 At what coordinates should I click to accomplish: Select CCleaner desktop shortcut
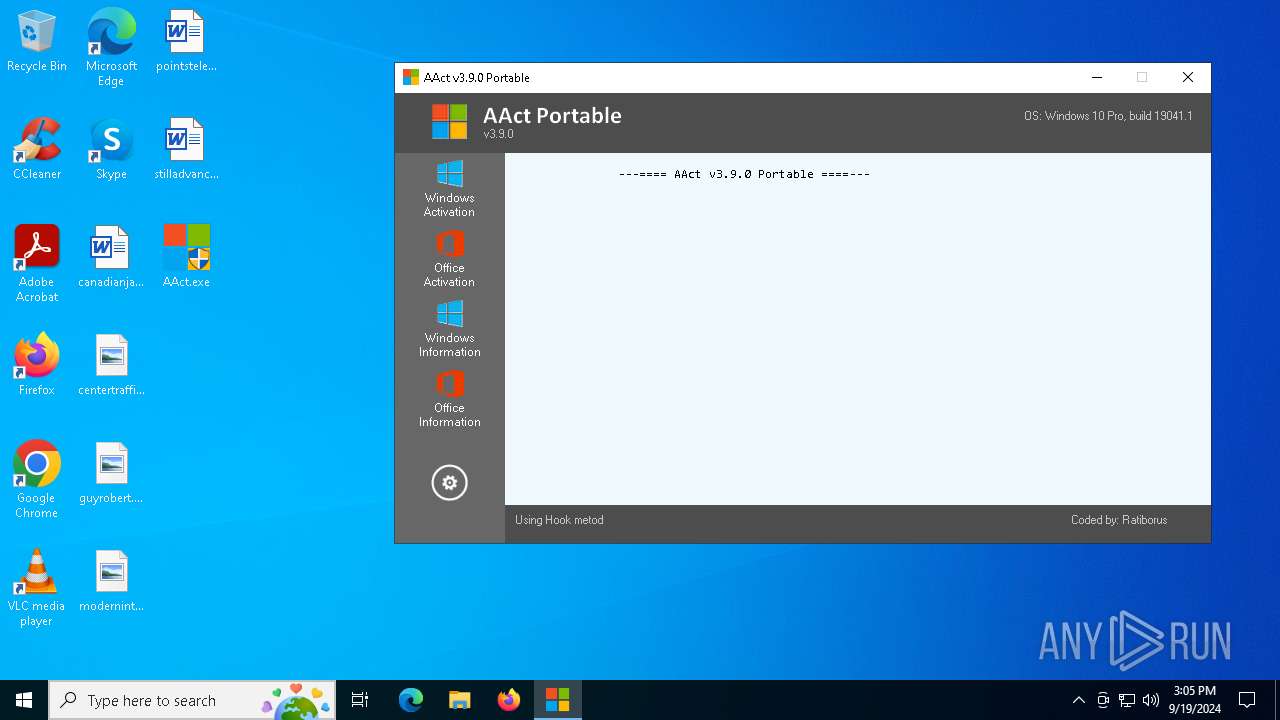point(37,150)
